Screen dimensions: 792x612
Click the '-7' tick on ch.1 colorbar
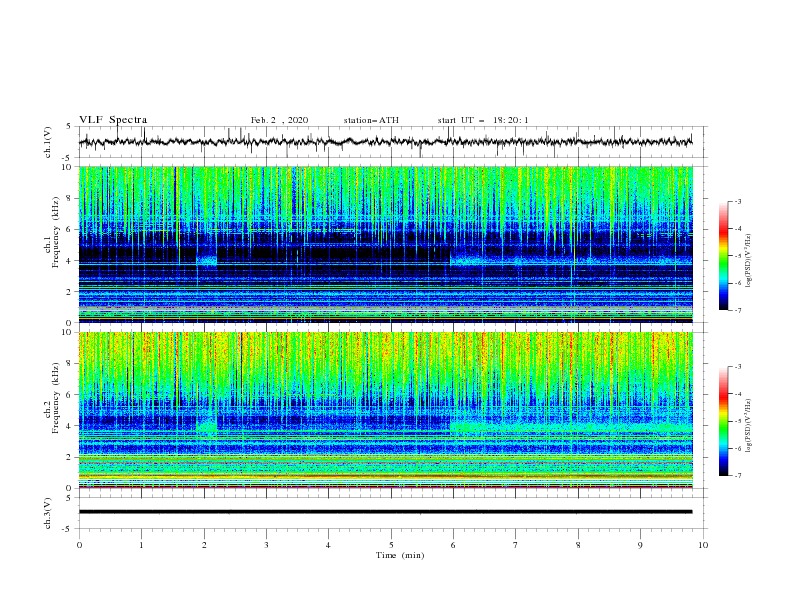[x=738, y=310]
